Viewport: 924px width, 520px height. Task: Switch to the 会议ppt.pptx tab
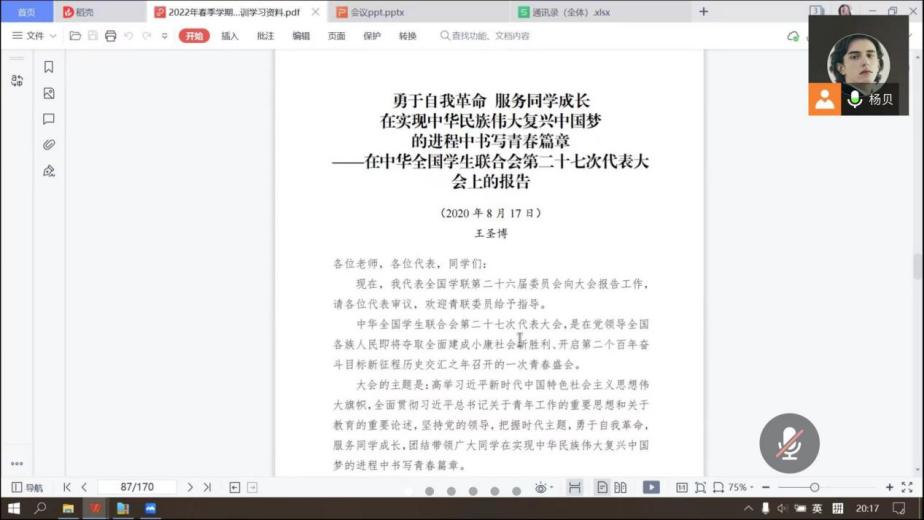pyautogui.click(x=372, y=12)
